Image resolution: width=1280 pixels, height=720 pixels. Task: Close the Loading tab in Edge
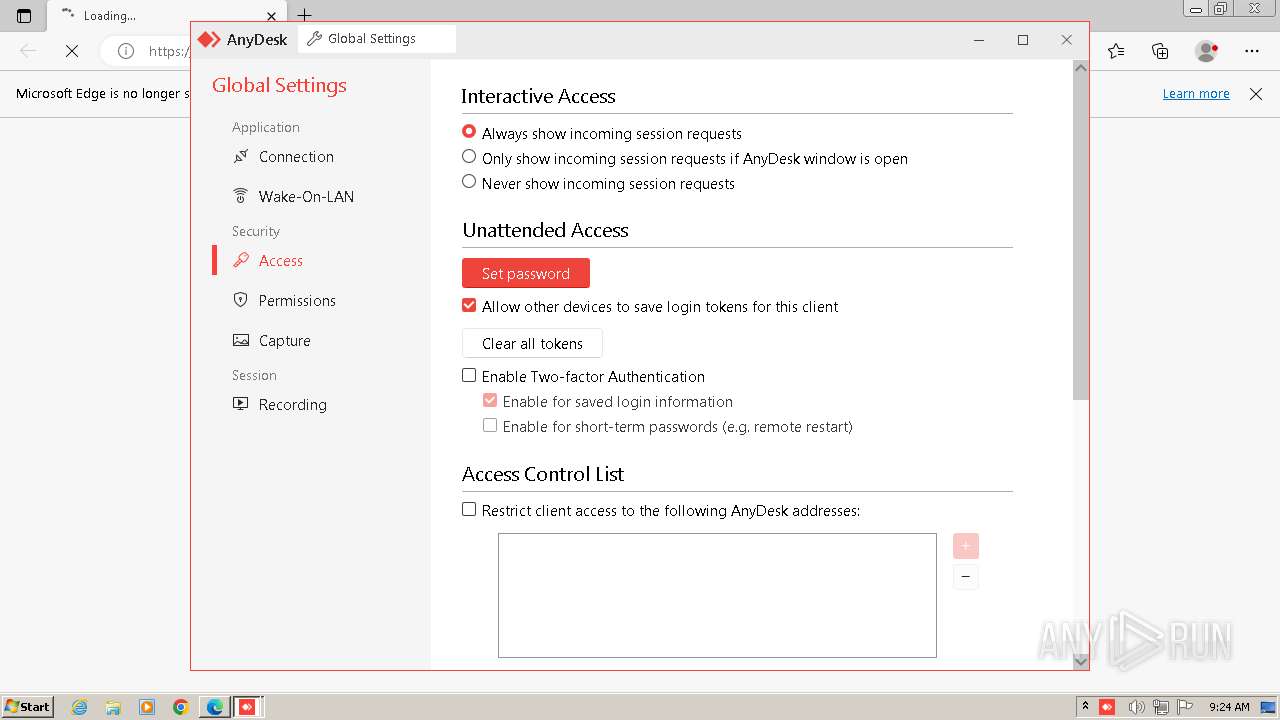click(x=271, y=16)
